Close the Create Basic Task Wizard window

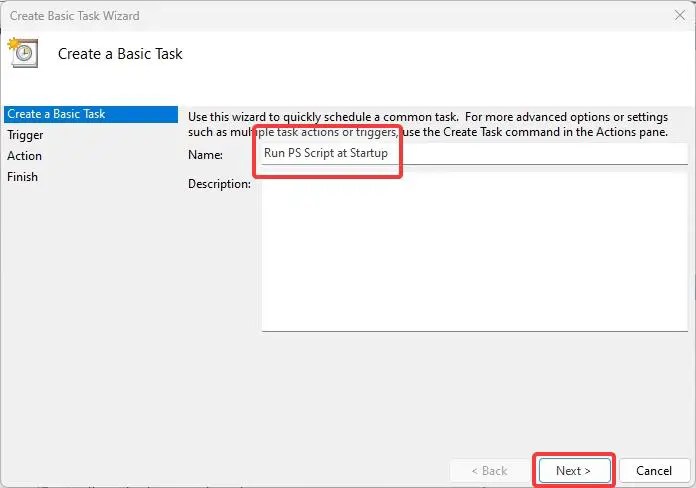(680, 16)
